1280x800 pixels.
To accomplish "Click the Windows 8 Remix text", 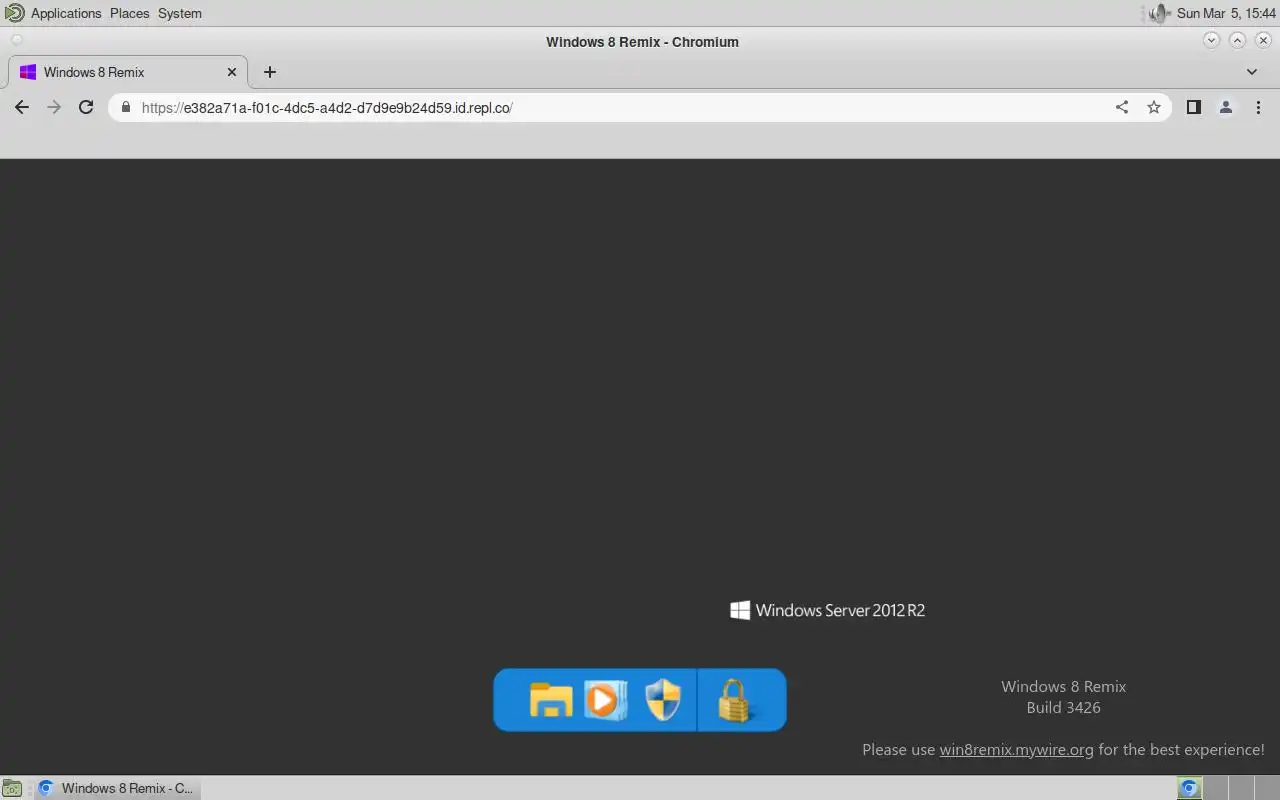I will click(x=1063, y=686).
